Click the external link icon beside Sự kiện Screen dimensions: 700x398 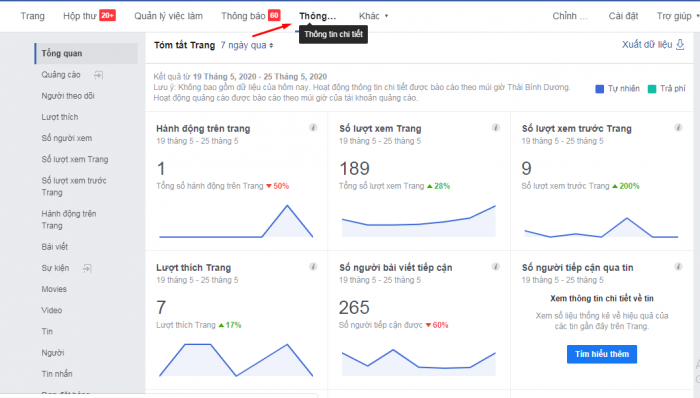tap(88, 268)
